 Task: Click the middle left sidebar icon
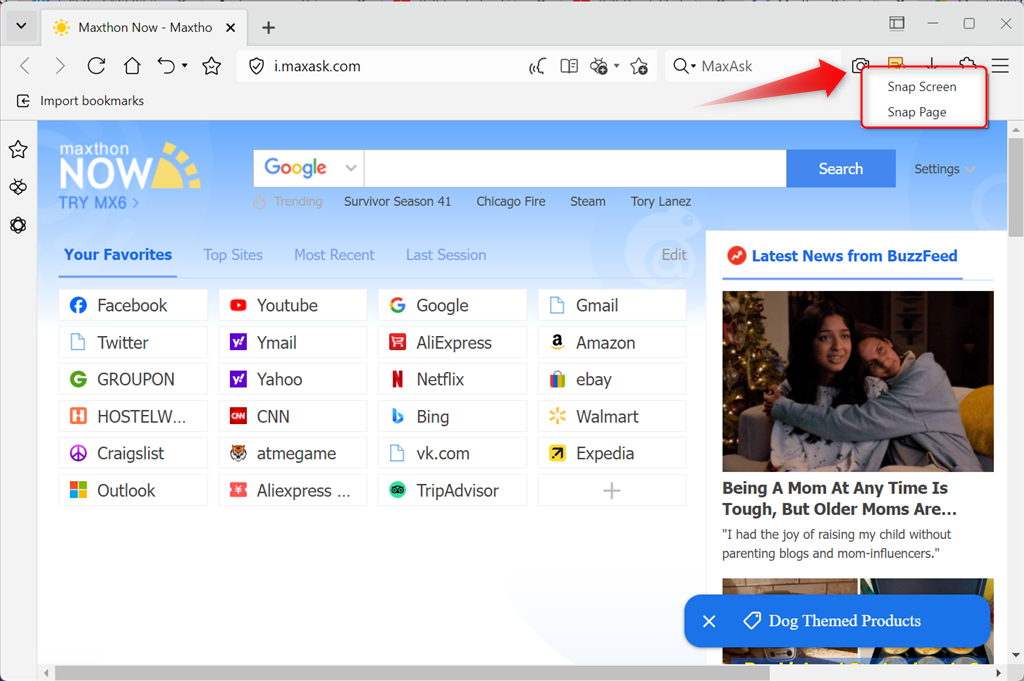18,187
